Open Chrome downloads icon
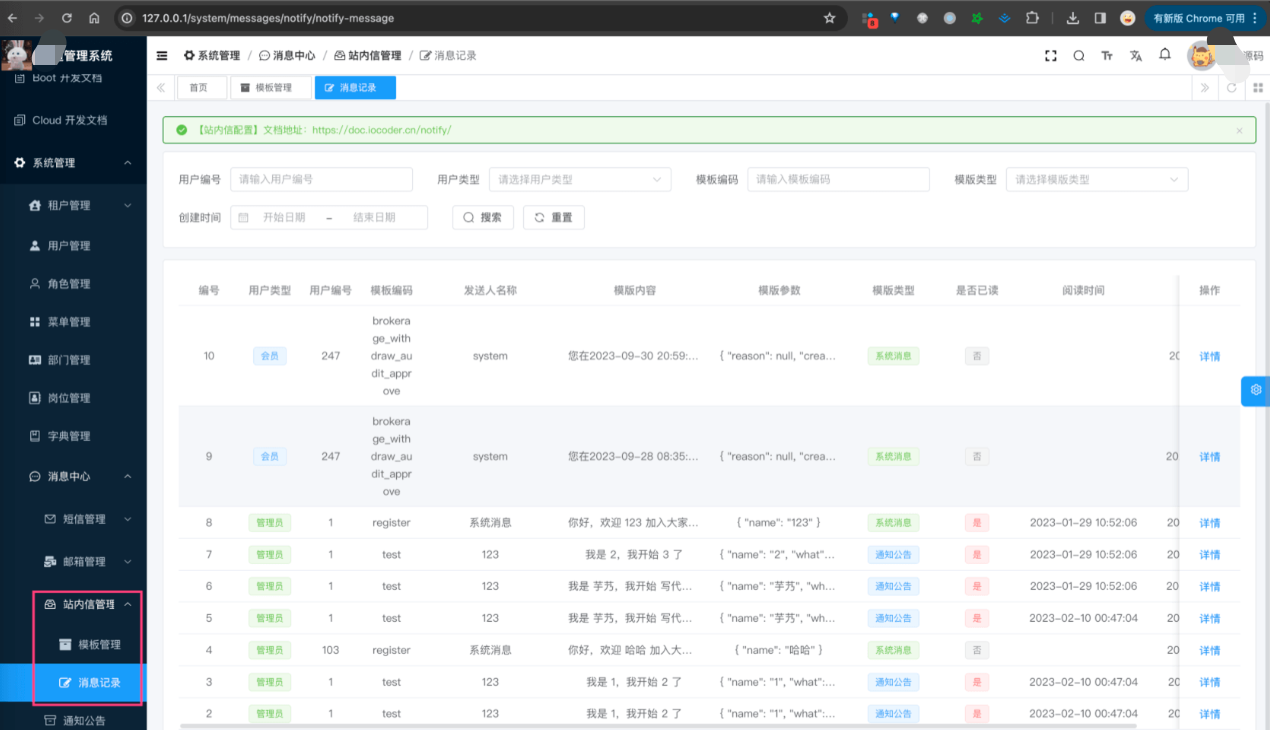The width and height of the screenshot is (1270, 730). pos(1073,18)
